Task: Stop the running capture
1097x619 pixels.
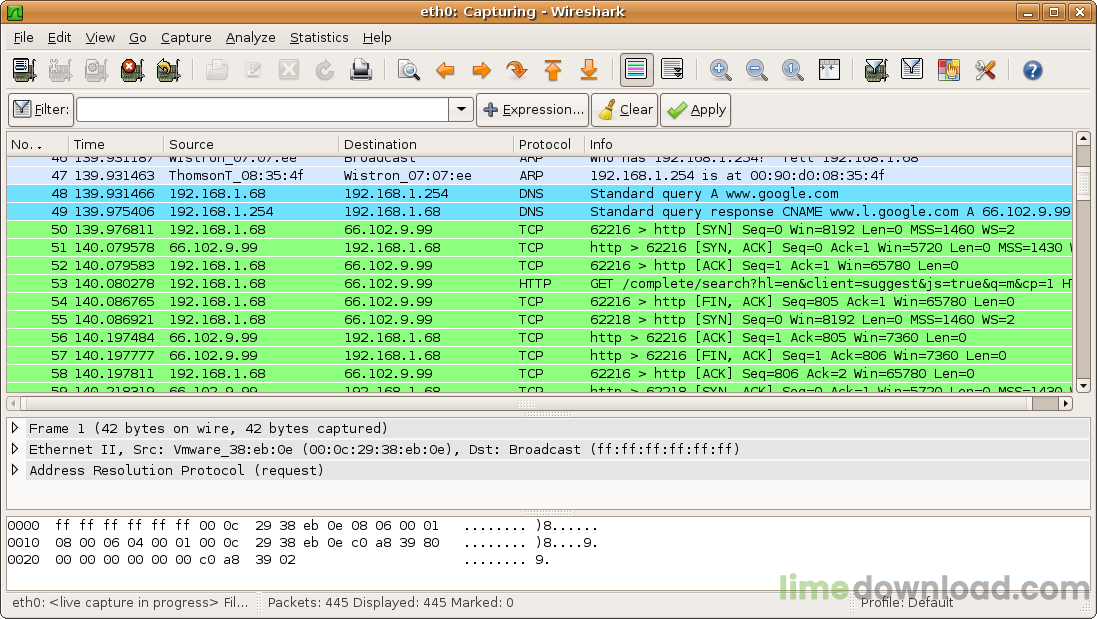Action: pyautogui.click(x=131, y=70)
